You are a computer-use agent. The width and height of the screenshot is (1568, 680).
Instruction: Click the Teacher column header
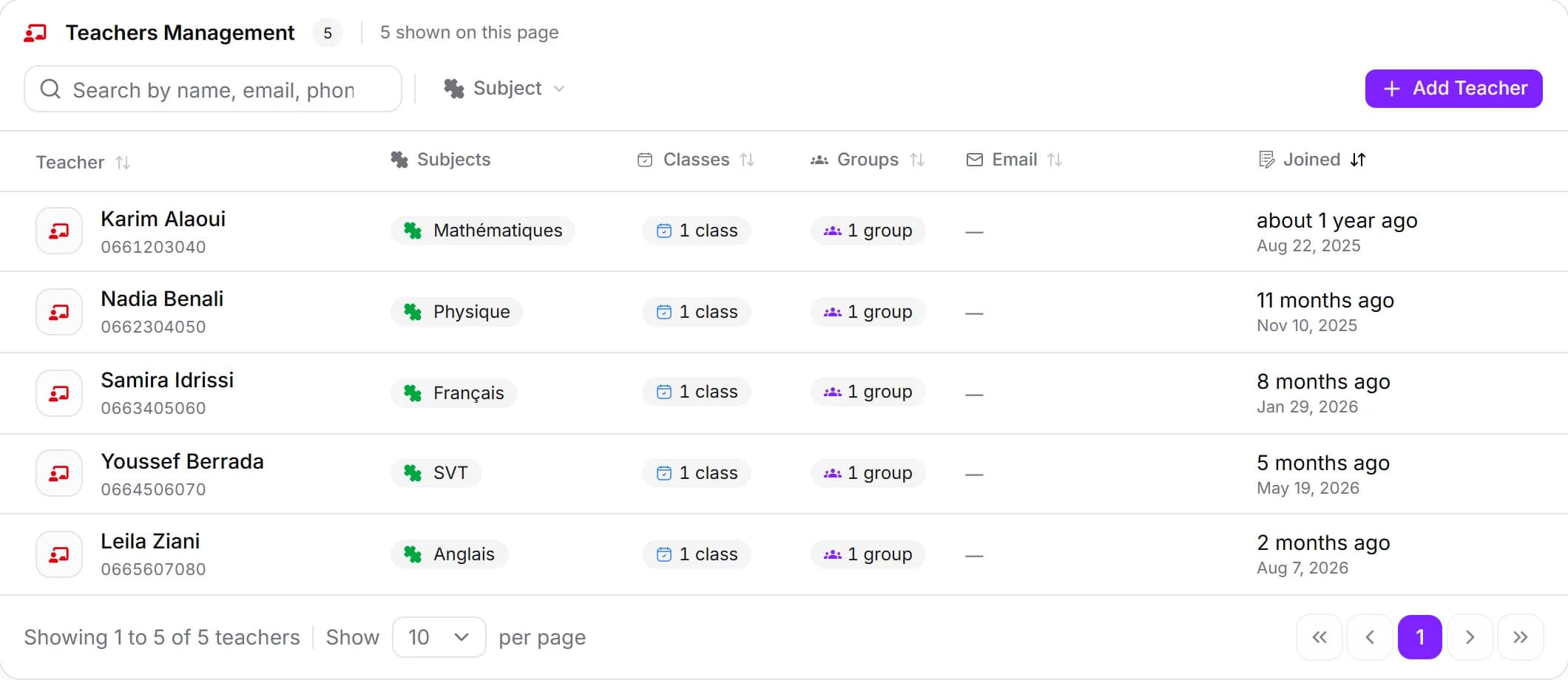[70, 163]
